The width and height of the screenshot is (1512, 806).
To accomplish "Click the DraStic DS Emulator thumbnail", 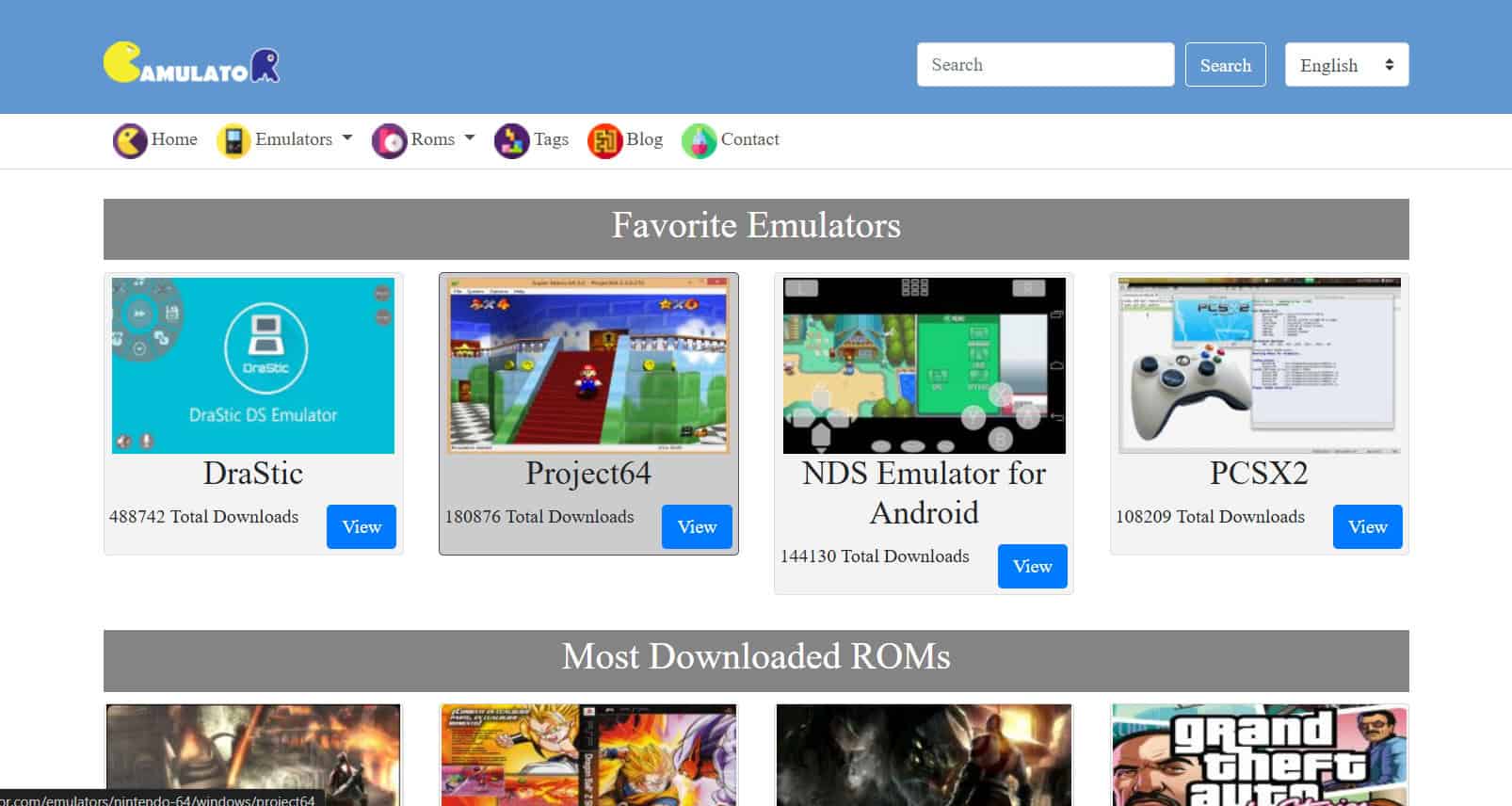I will tap(253, 365).
